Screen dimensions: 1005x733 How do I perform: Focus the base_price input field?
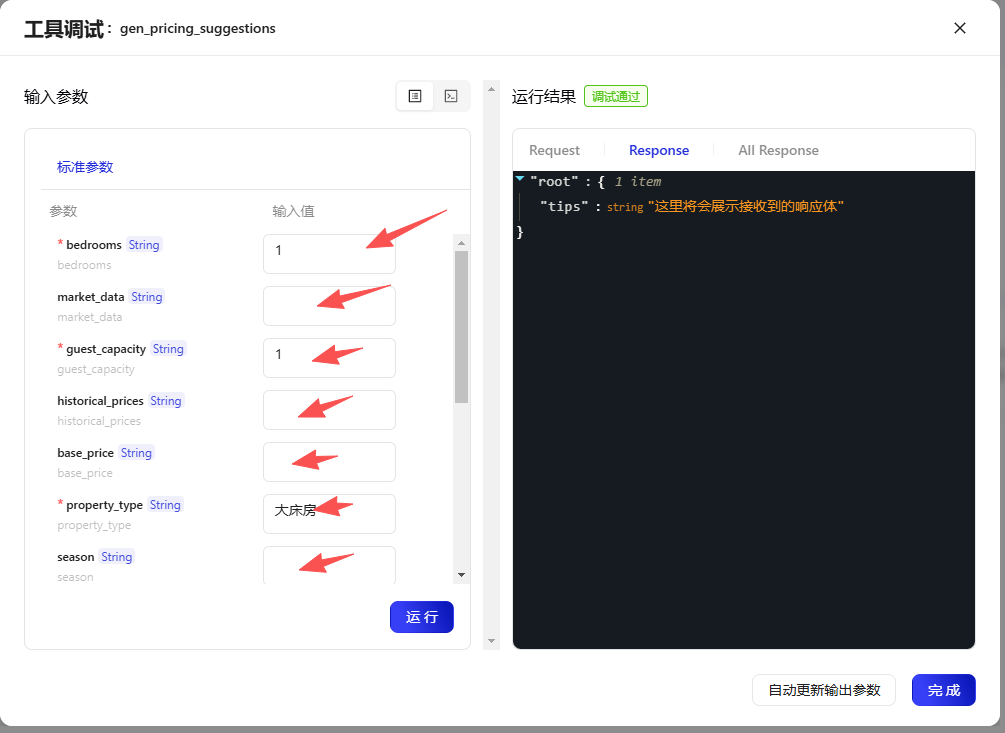tap(329, 462)
